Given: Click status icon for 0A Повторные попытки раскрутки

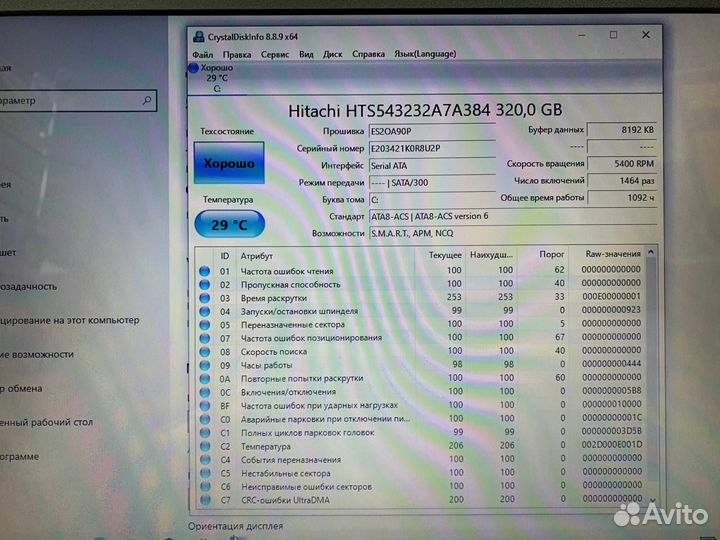Looking at the screenshot, I should (204, 379).
